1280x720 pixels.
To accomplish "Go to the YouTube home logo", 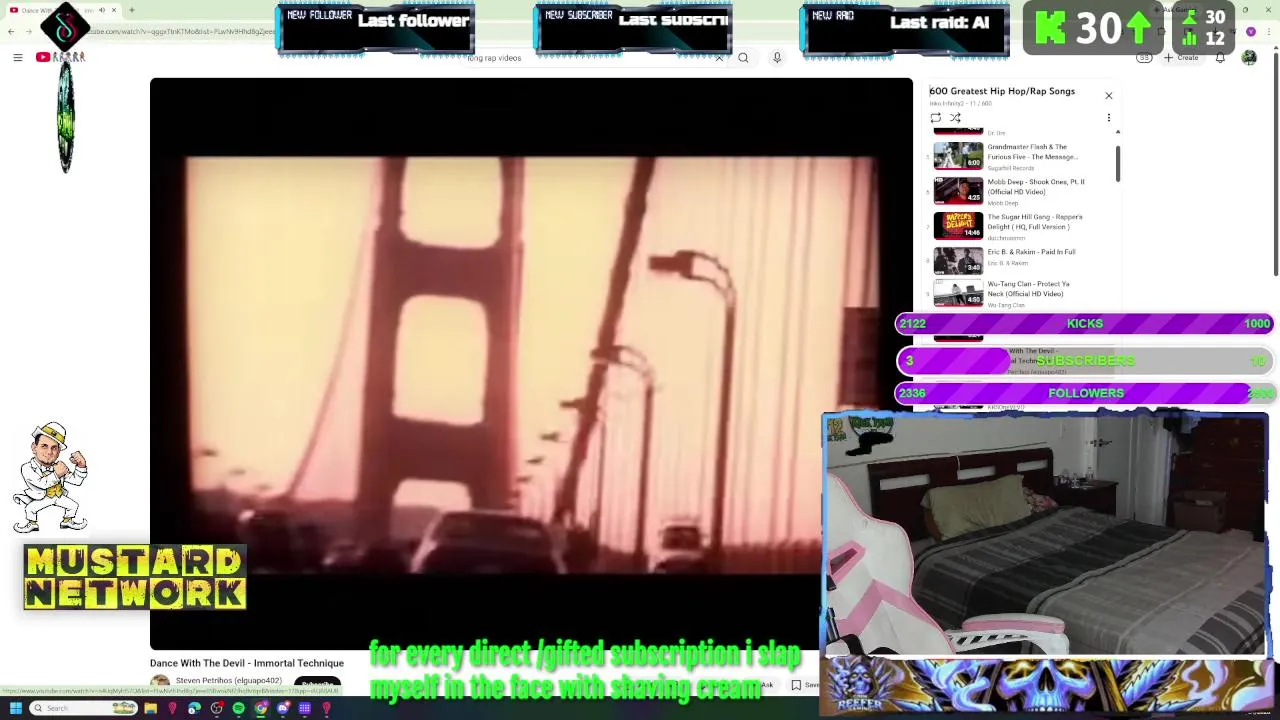I will 60,57.
